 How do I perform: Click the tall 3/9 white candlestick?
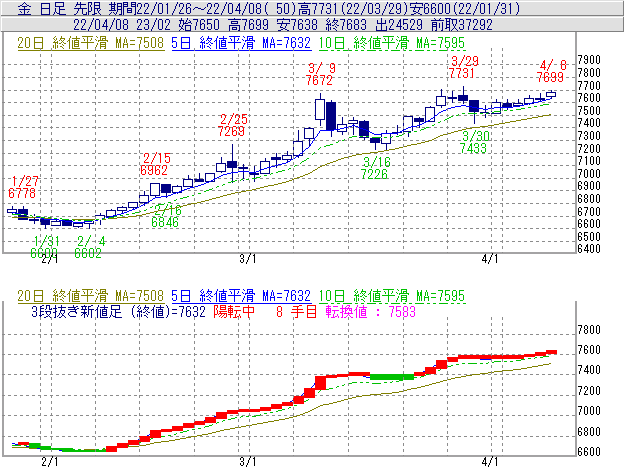pyautogui.click(x=320, y=109)
